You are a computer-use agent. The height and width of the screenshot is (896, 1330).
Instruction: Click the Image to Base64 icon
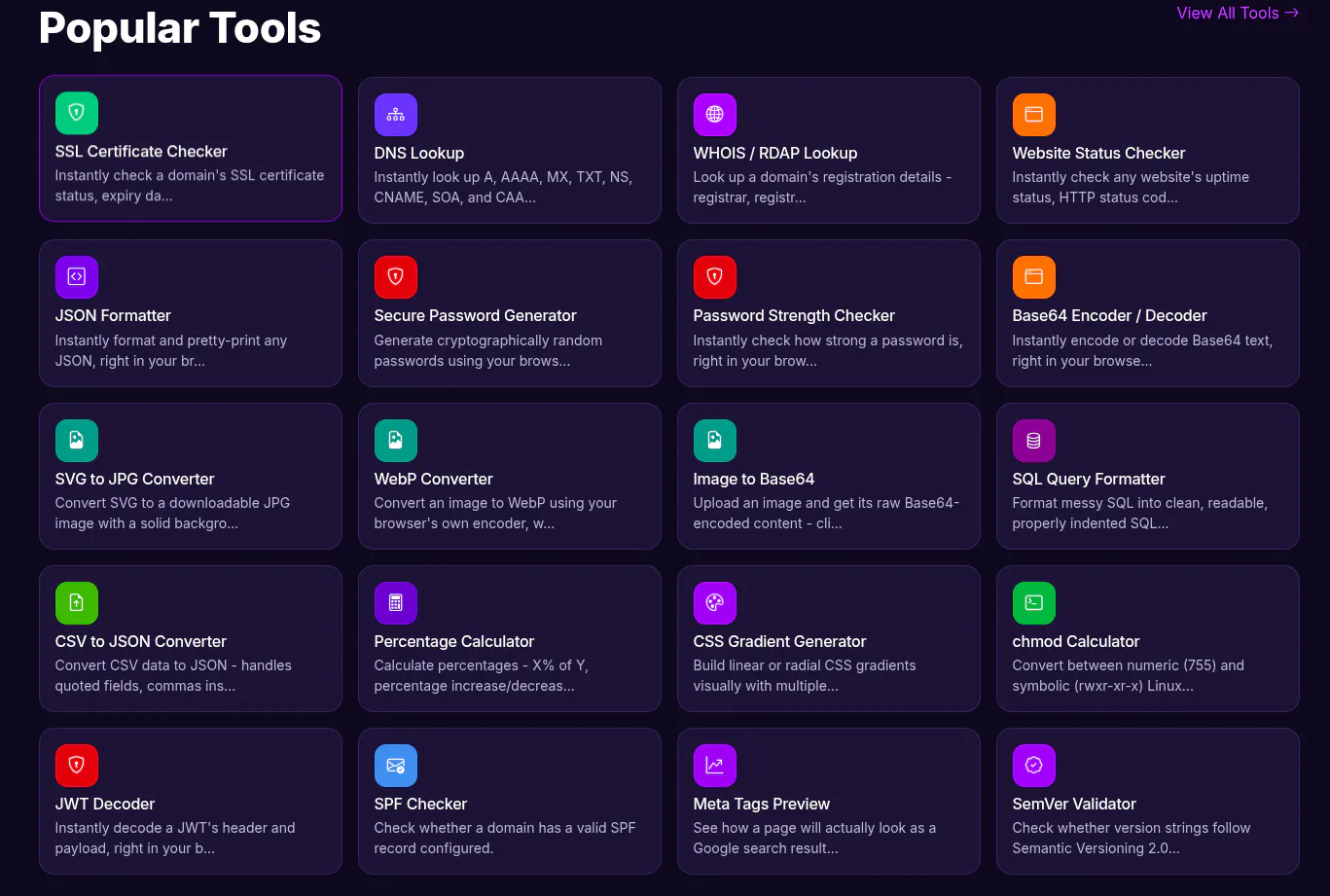coord(715,441)
